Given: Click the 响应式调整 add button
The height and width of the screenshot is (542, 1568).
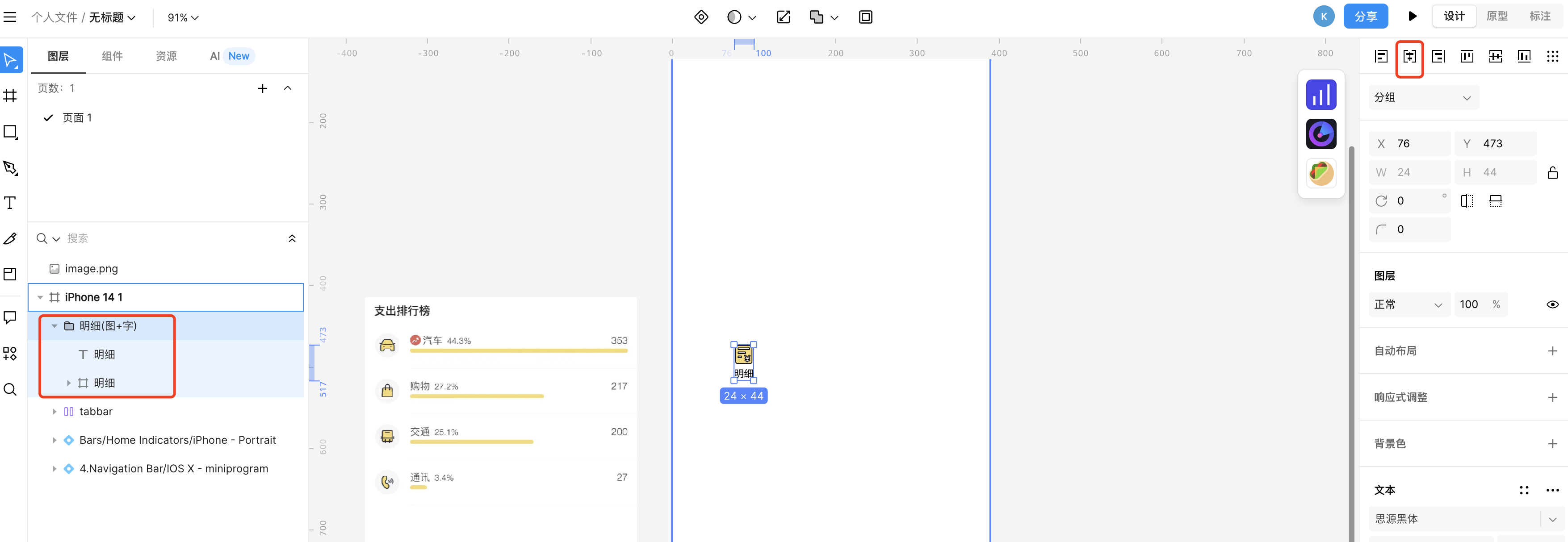Looking at the screenshot, I should [x=1553, y=397].
